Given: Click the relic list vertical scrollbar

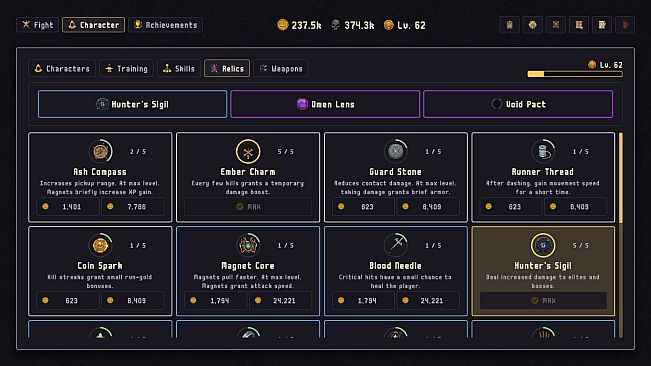Looking at the screenshot, I should tap(621, 234).
